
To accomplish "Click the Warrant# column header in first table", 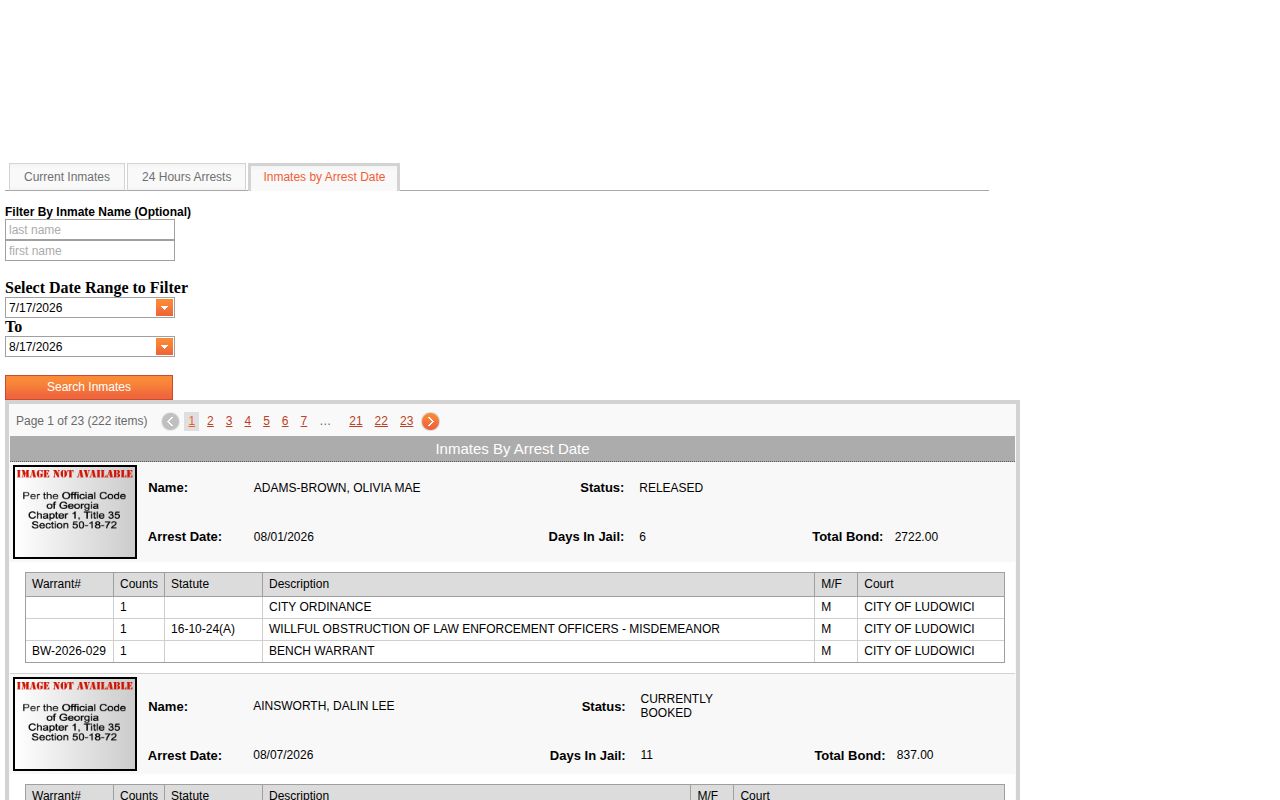I will 69,584.
